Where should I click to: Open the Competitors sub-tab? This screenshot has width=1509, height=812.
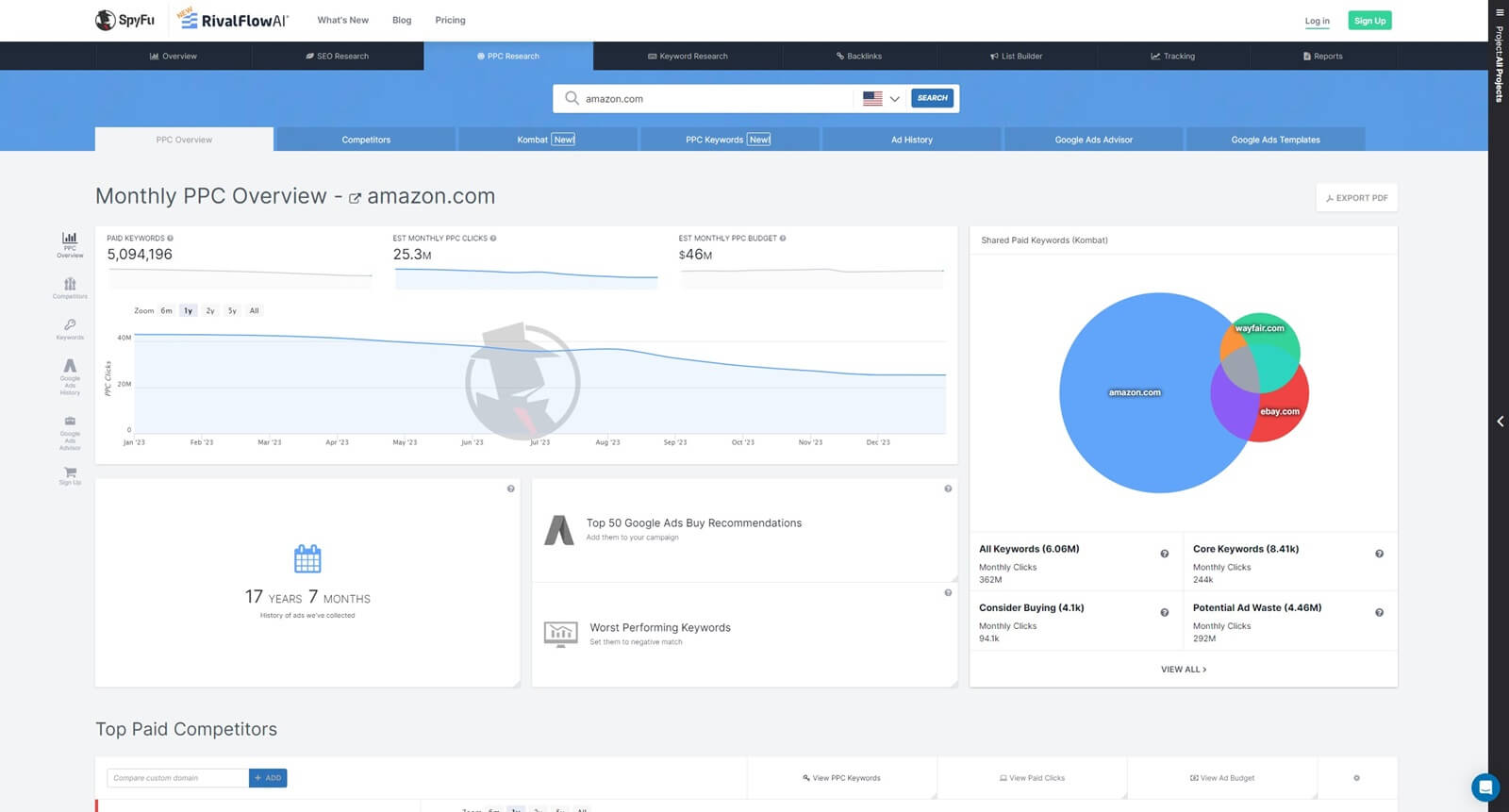366,140
